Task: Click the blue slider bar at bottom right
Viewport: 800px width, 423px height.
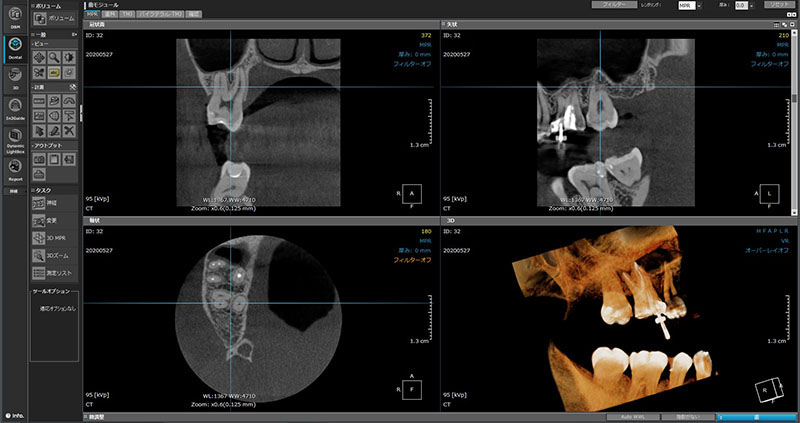Action: tap(756, 417)
